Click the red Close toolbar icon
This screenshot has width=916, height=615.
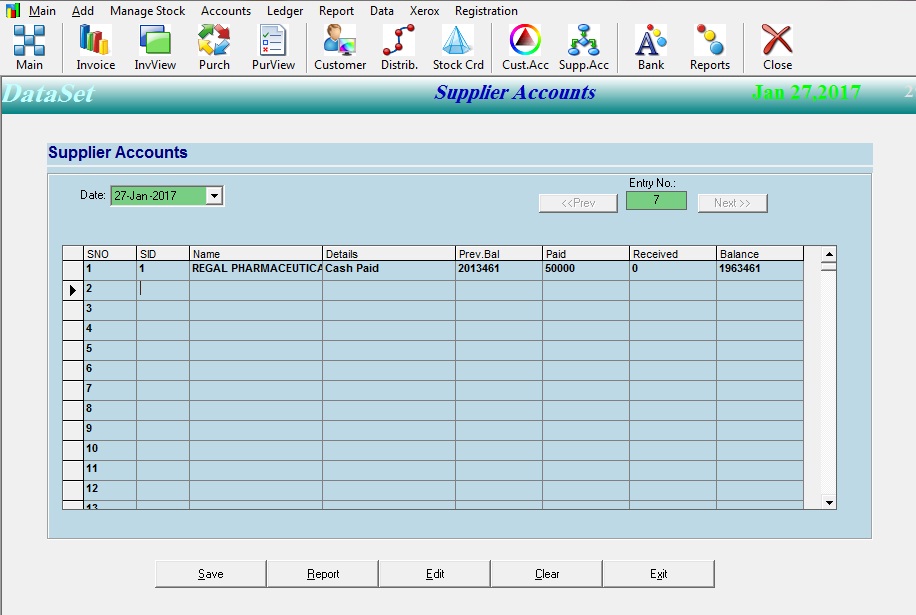[x=777, y=47]
